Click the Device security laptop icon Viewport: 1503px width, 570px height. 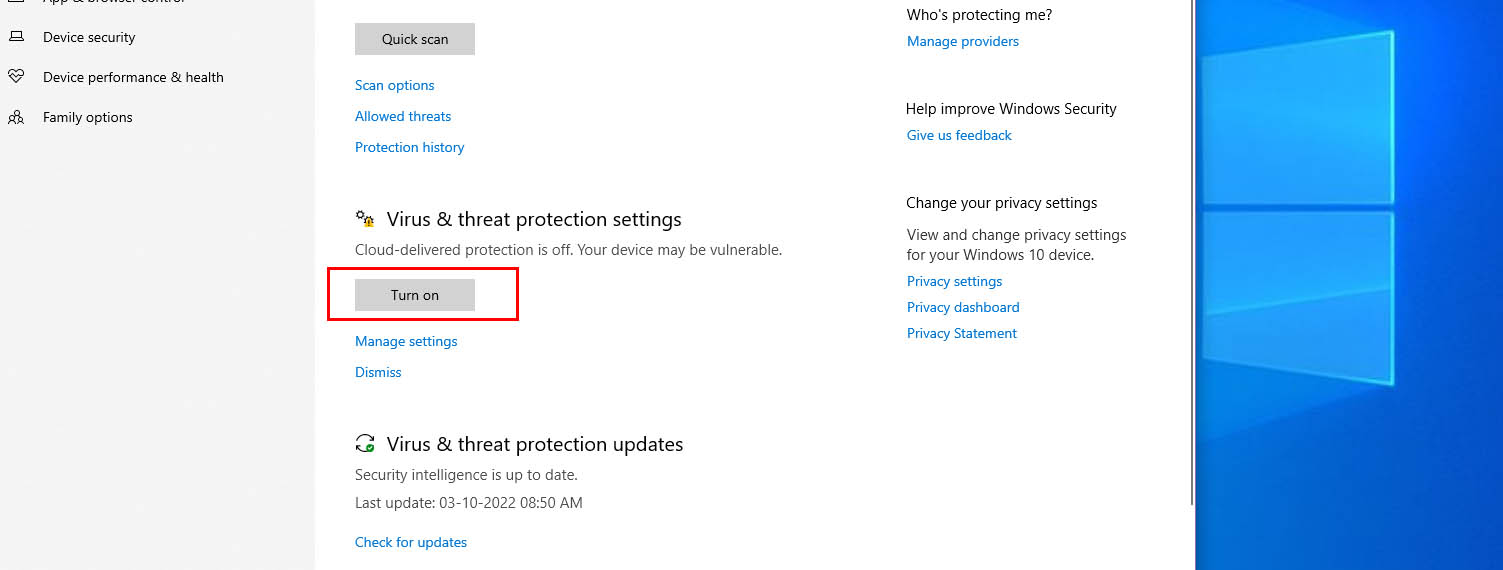(16, 37)
